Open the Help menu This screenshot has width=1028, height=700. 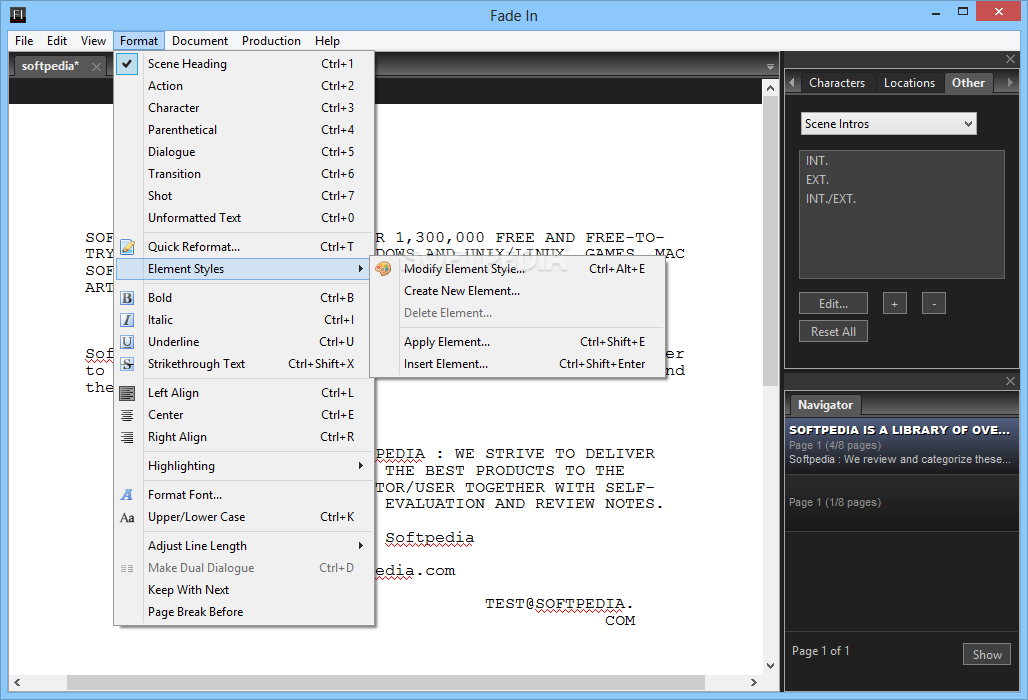coord(327,41)
